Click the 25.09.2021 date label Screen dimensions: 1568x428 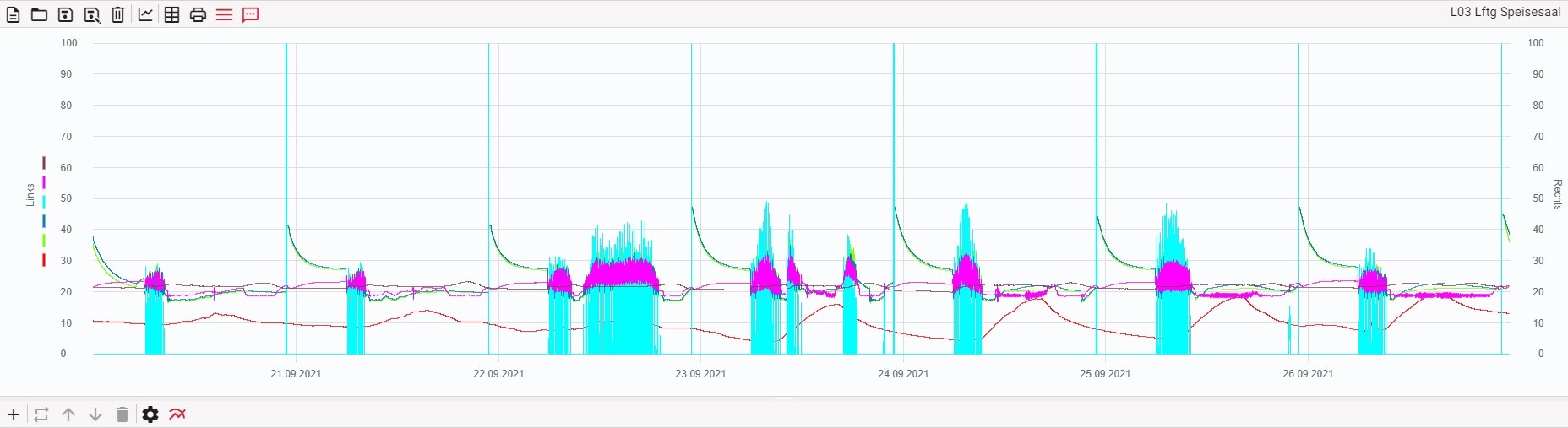1105,373
